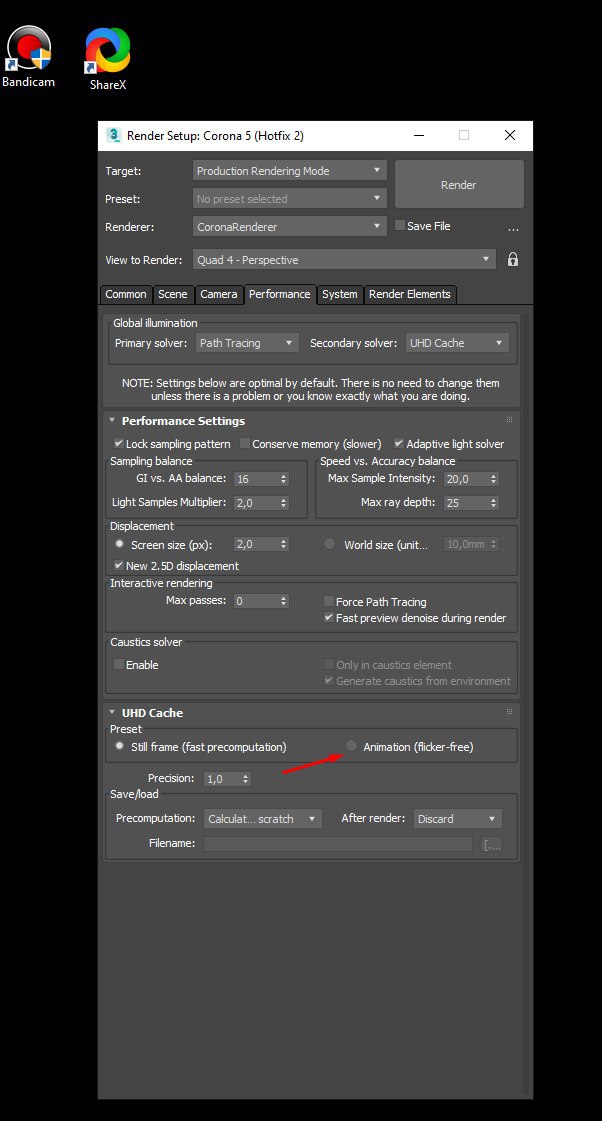Click the Max ray depth spinner arrows

493,503
